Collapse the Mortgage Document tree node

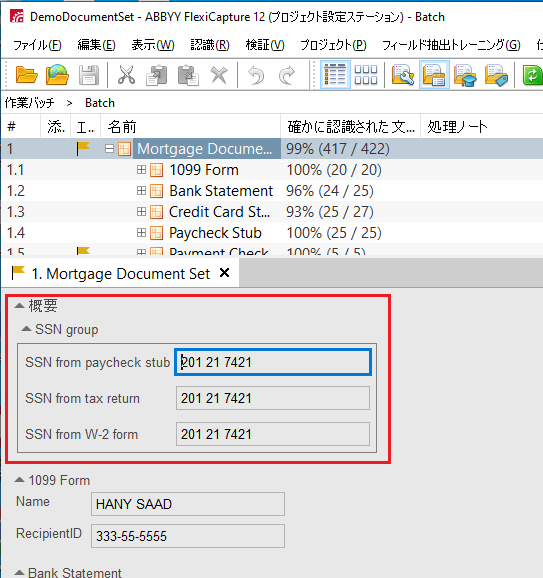point(109,149)
